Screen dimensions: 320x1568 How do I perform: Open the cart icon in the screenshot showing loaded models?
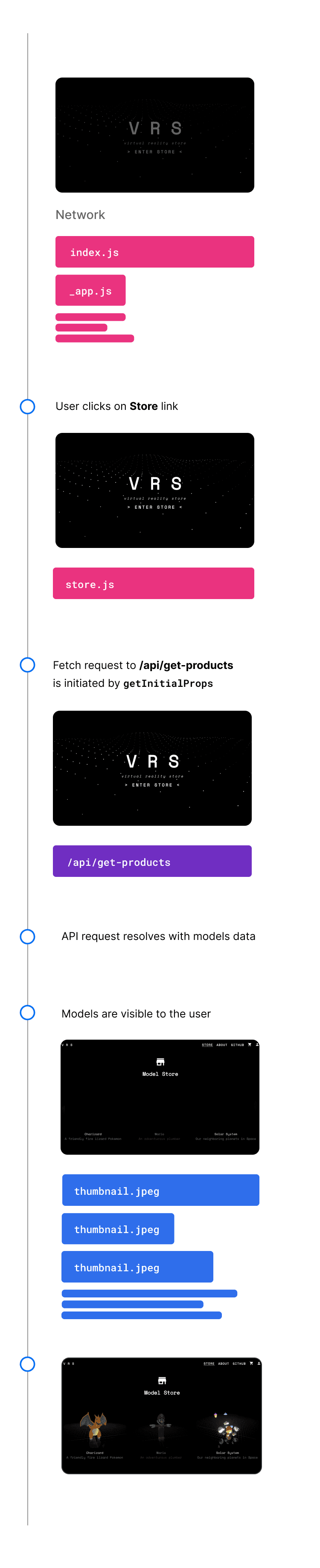(251, 1363)
